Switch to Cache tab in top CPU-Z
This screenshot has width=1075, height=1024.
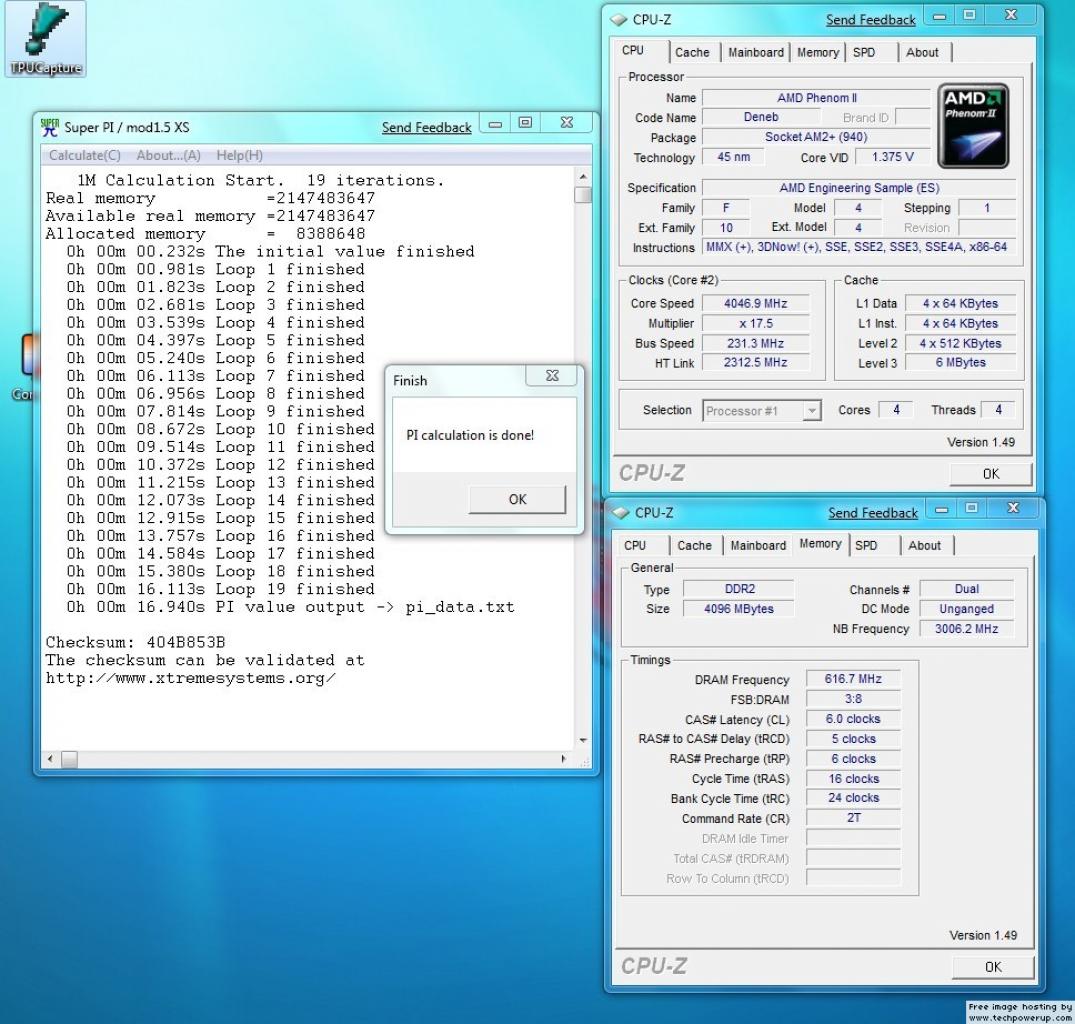[x=692, y=53]
